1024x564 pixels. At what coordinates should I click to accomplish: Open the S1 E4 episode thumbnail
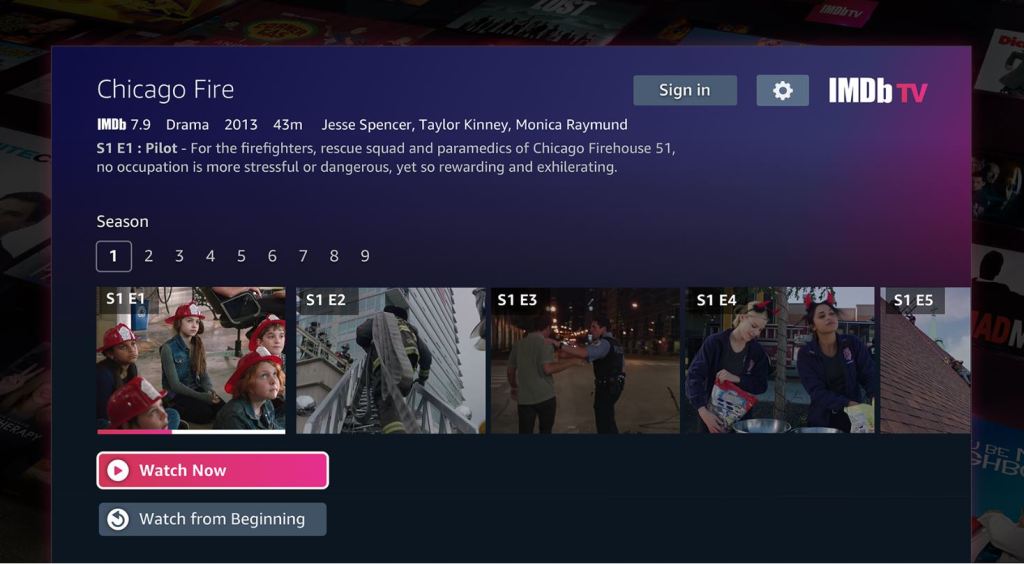(780, 360)
